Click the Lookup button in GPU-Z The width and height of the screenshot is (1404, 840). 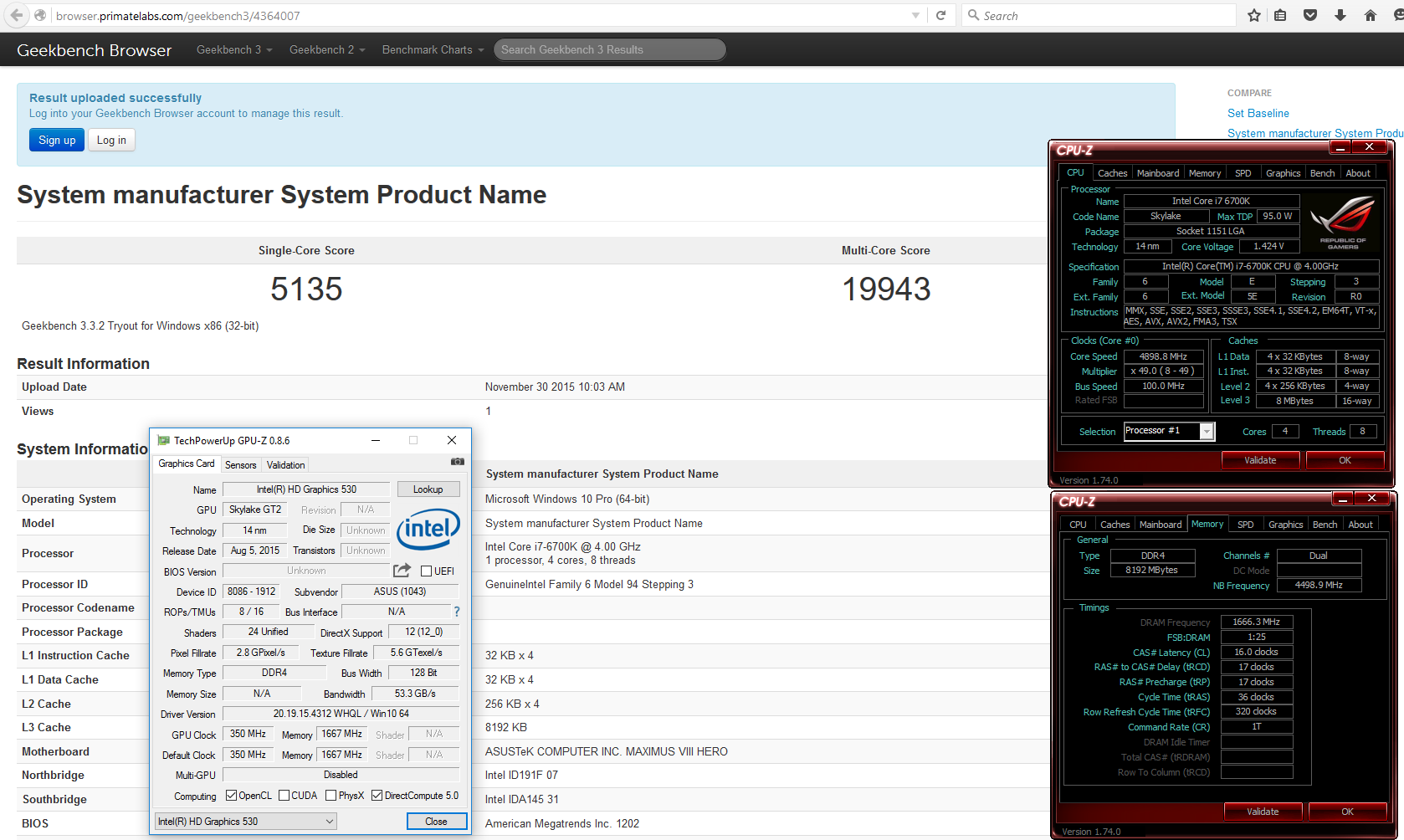click(428, 489)
